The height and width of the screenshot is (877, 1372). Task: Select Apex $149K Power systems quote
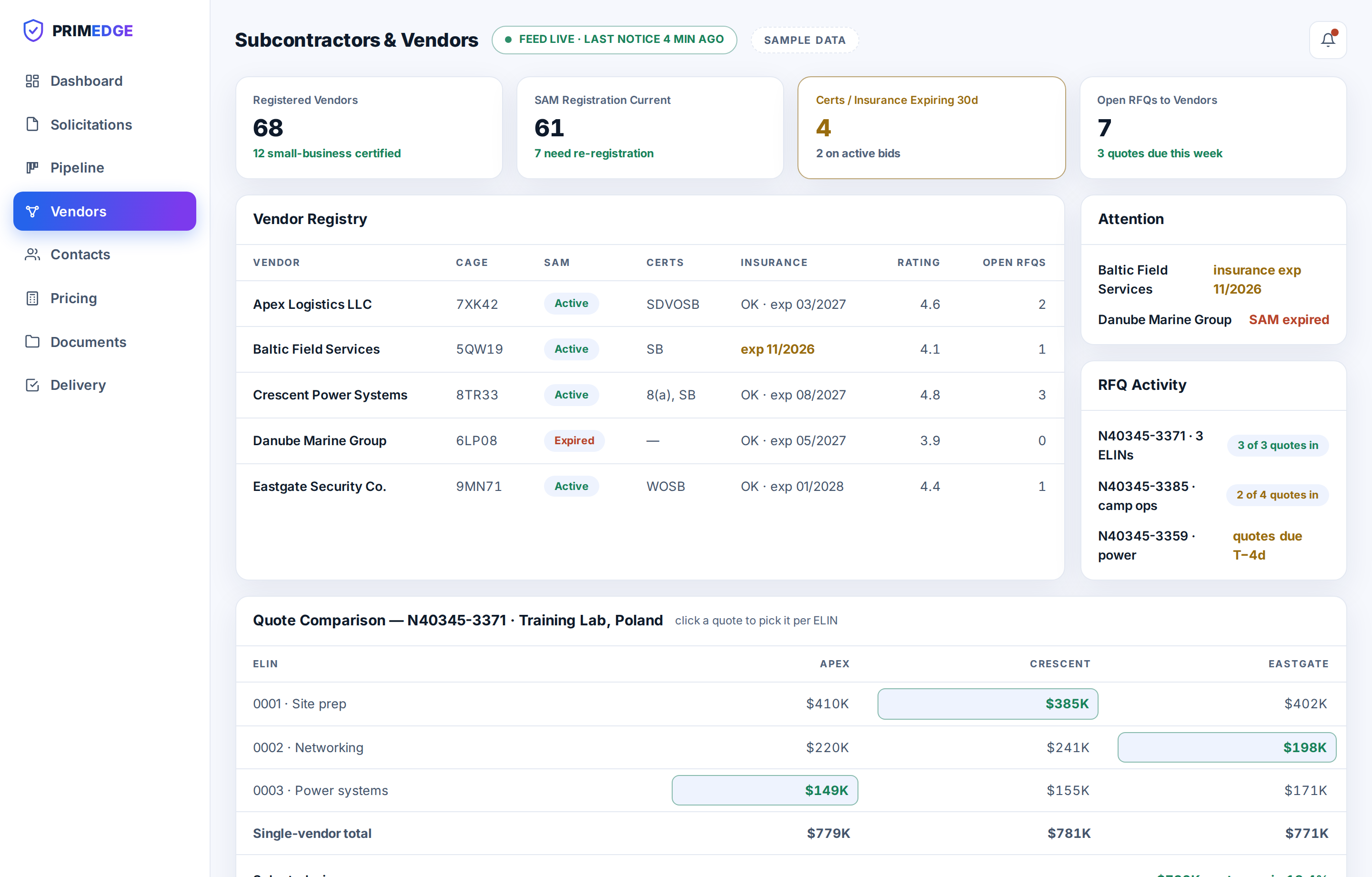(x=765, y=790)
